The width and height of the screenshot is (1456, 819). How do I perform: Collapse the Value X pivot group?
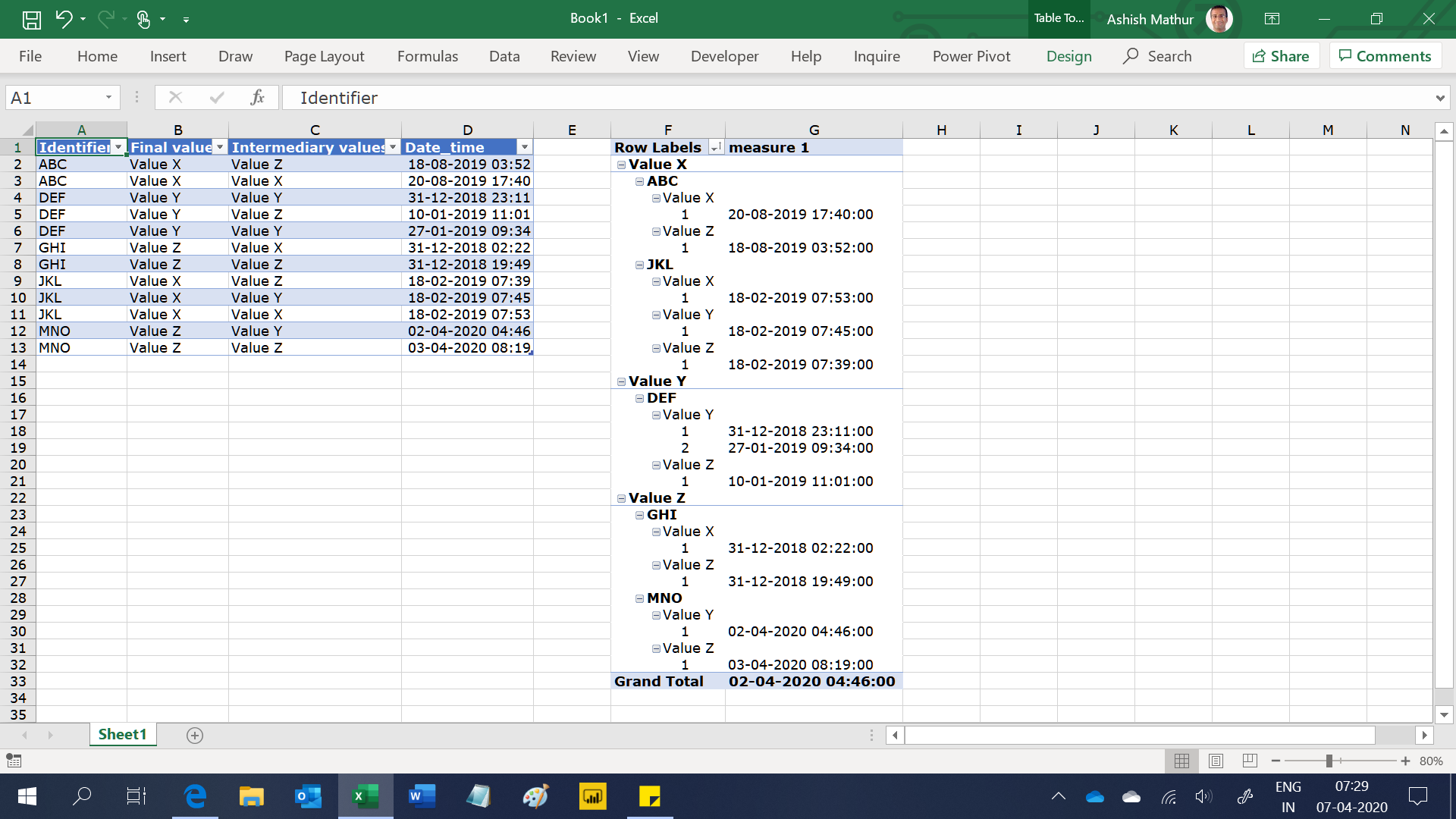[x=622, y=165]
